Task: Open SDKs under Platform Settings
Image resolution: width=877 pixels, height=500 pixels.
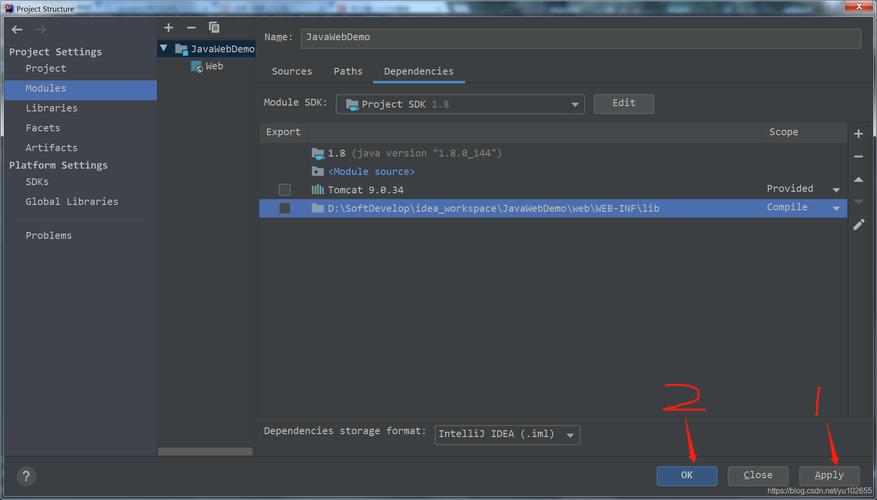Action: point(37,182)
